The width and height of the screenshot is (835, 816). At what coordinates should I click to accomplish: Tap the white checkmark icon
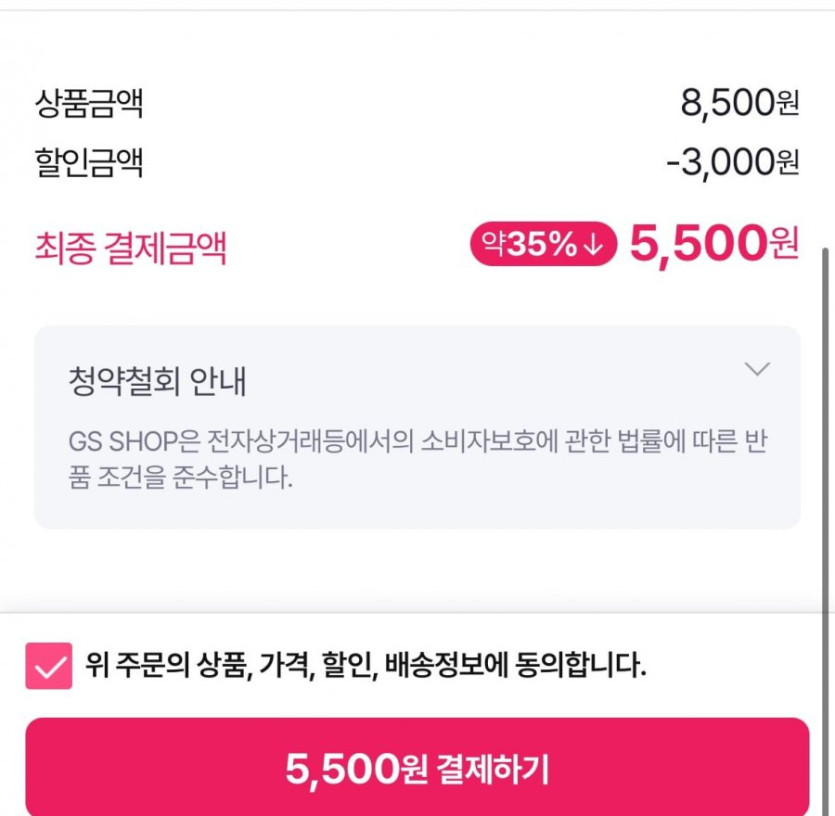(x=49, y=666)
